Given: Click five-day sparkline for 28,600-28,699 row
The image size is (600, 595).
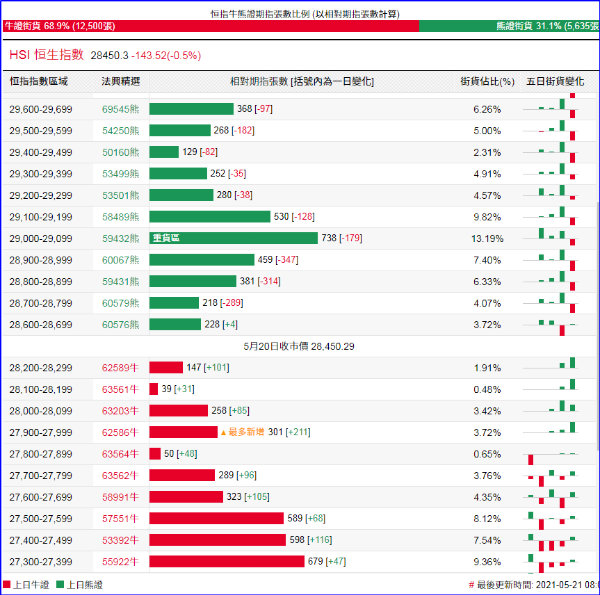Looking at the screenshot, I should [x=551, y=326].
